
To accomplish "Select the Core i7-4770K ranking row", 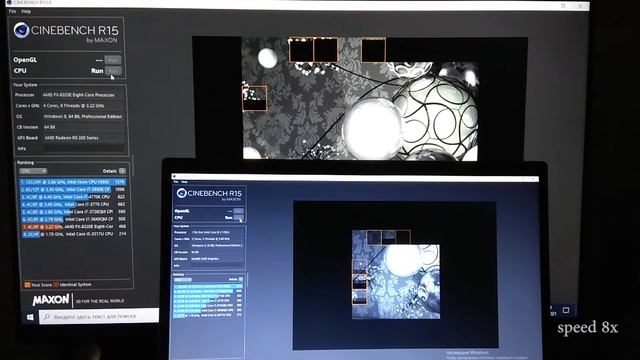I will pyautogui.click(x=73, y=197).
